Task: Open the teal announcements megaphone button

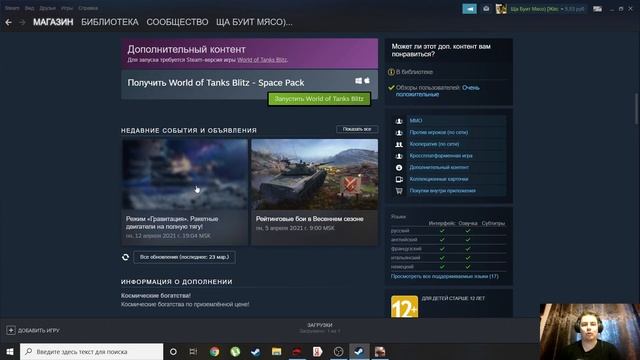Action: [469, 9]
